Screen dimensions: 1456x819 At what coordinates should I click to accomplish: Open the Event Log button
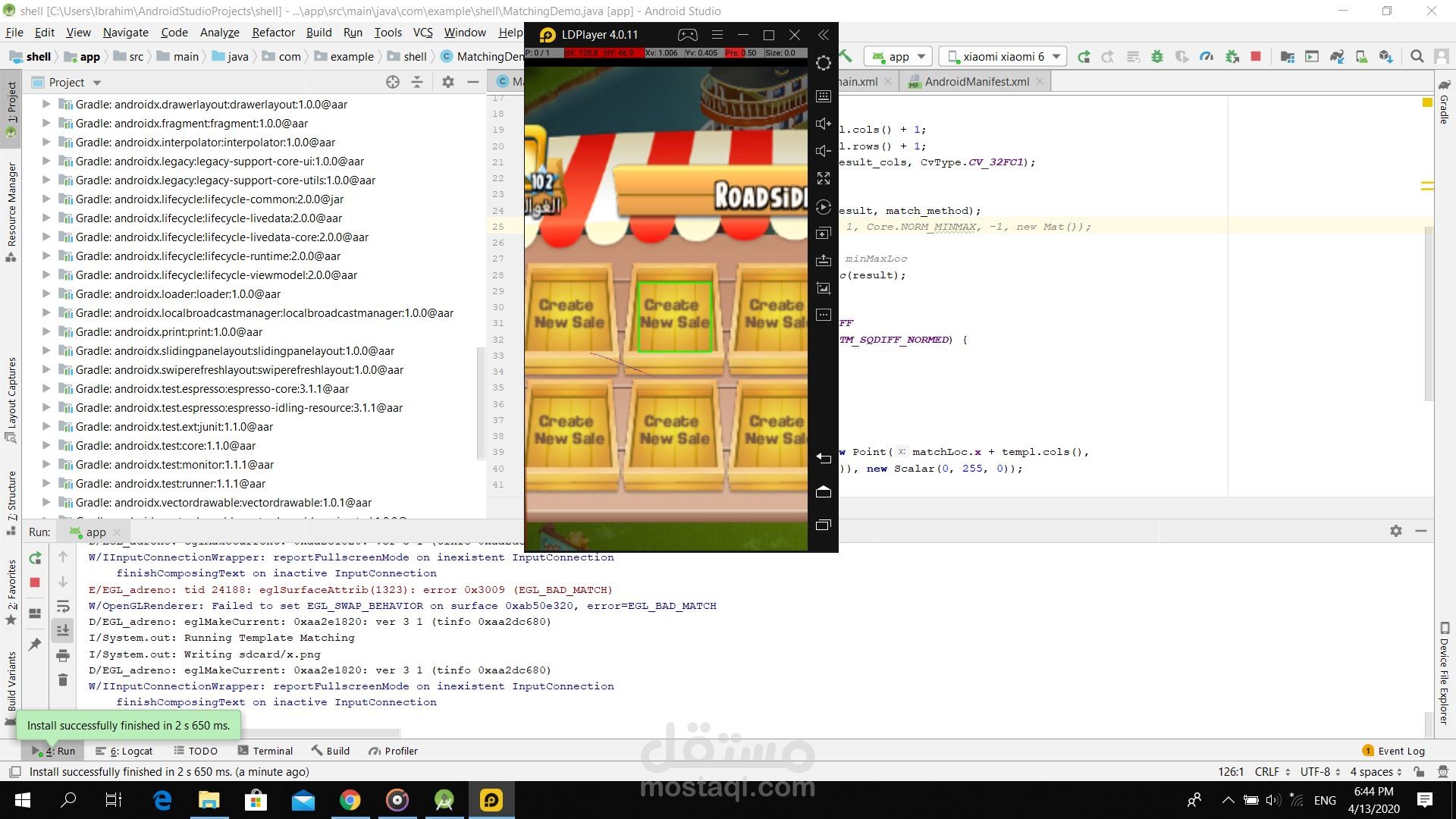[x=1394, y=751]
